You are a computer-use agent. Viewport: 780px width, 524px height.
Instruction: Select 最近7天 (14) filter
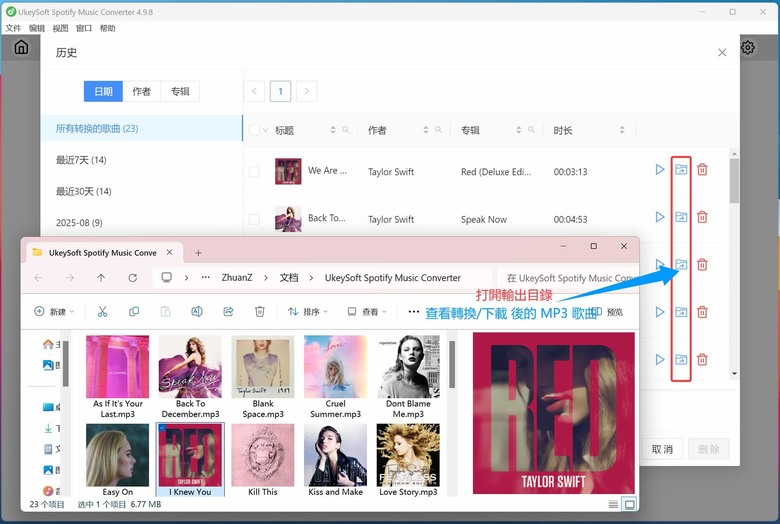click(142, 160)
